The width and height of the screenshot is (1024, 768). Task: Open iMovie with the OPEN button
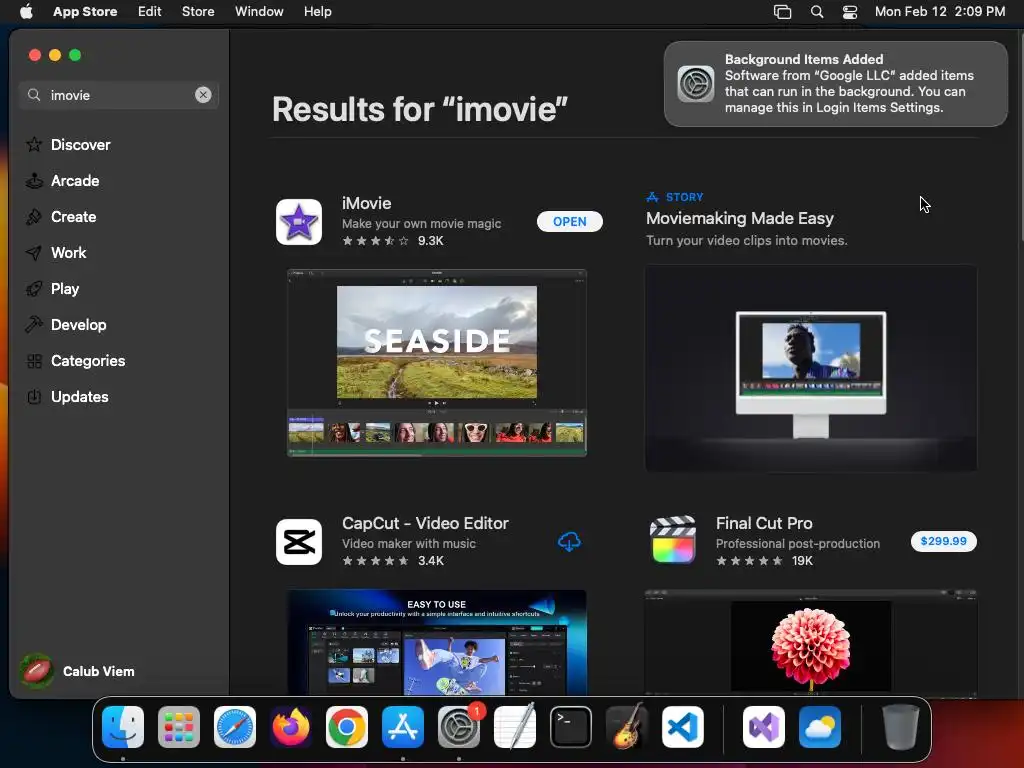(x=569, y=221)
